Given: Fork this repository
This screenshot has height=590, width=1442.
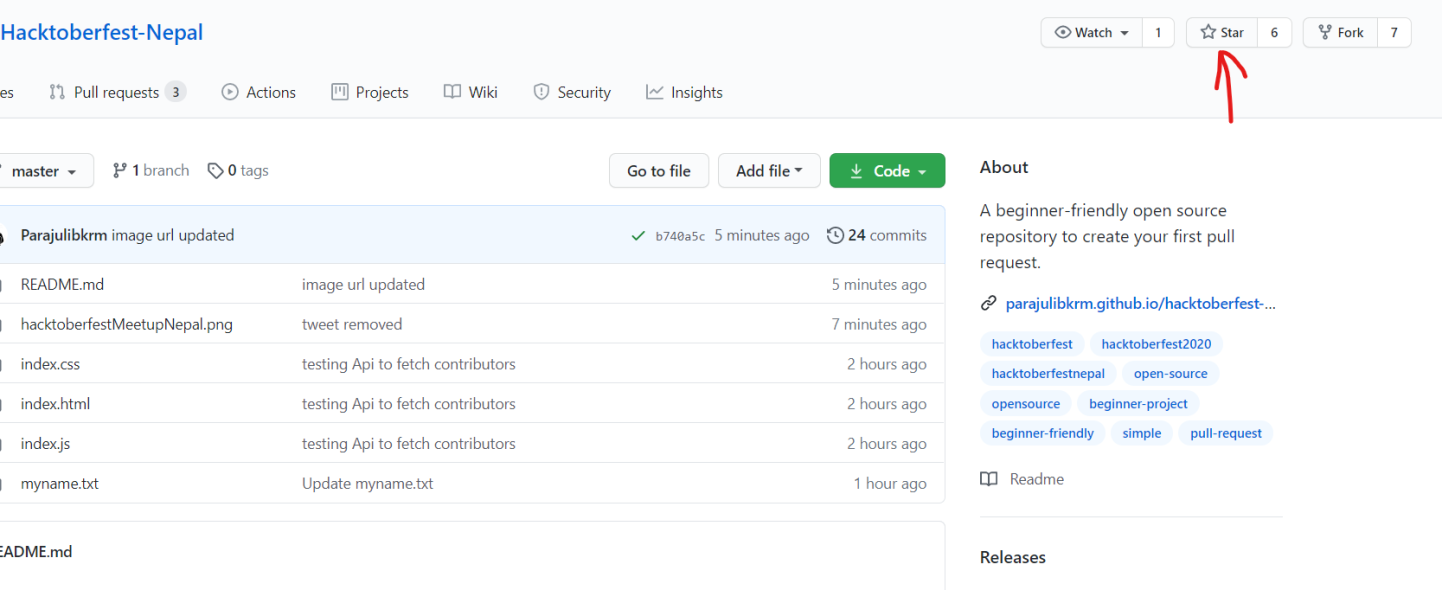Looking at the screenshot, I should pos(1340,33).
